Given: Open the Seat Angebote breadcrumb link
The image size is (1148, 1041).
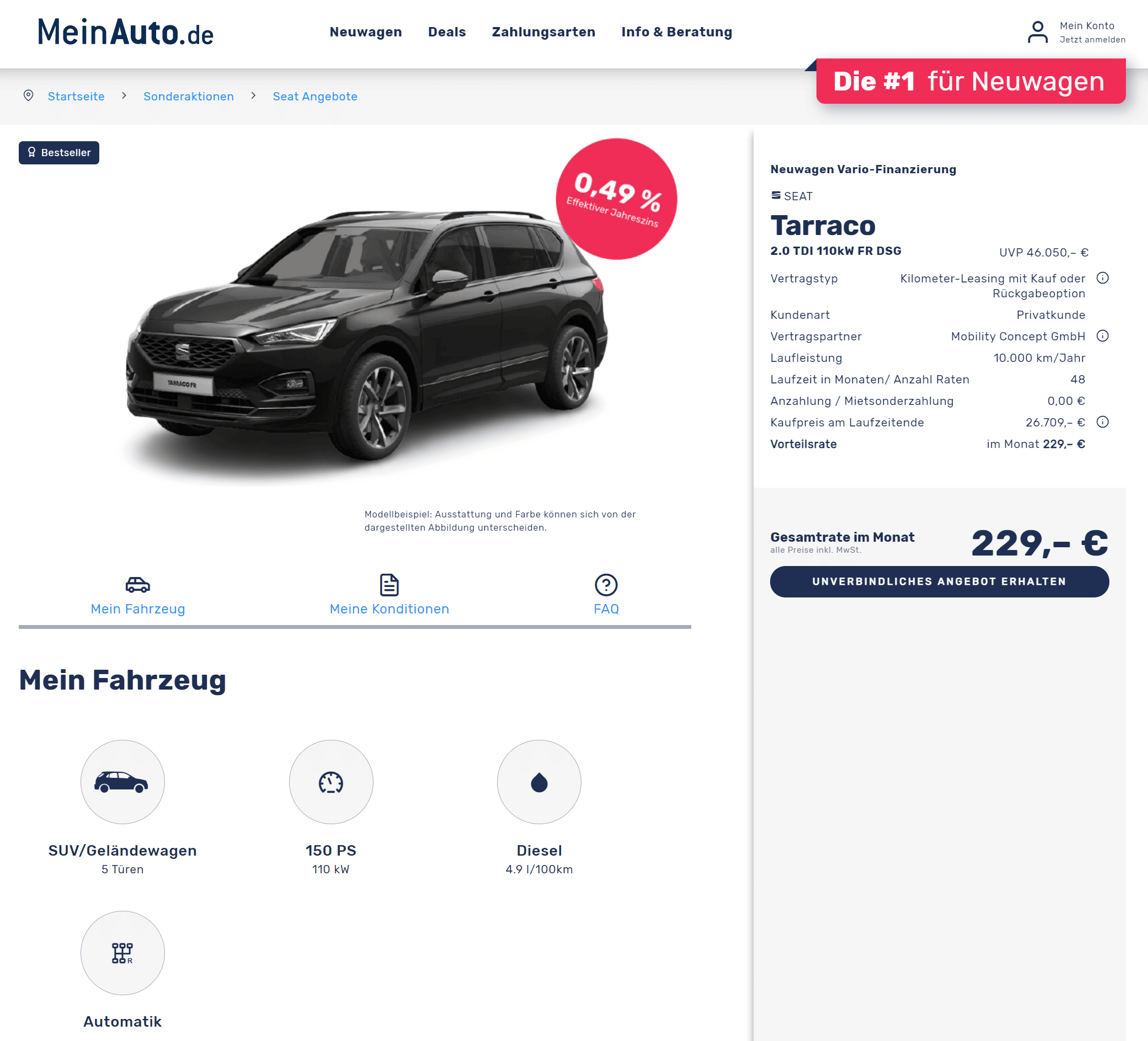Looking at the screenshot, I should tap(315, 96).
